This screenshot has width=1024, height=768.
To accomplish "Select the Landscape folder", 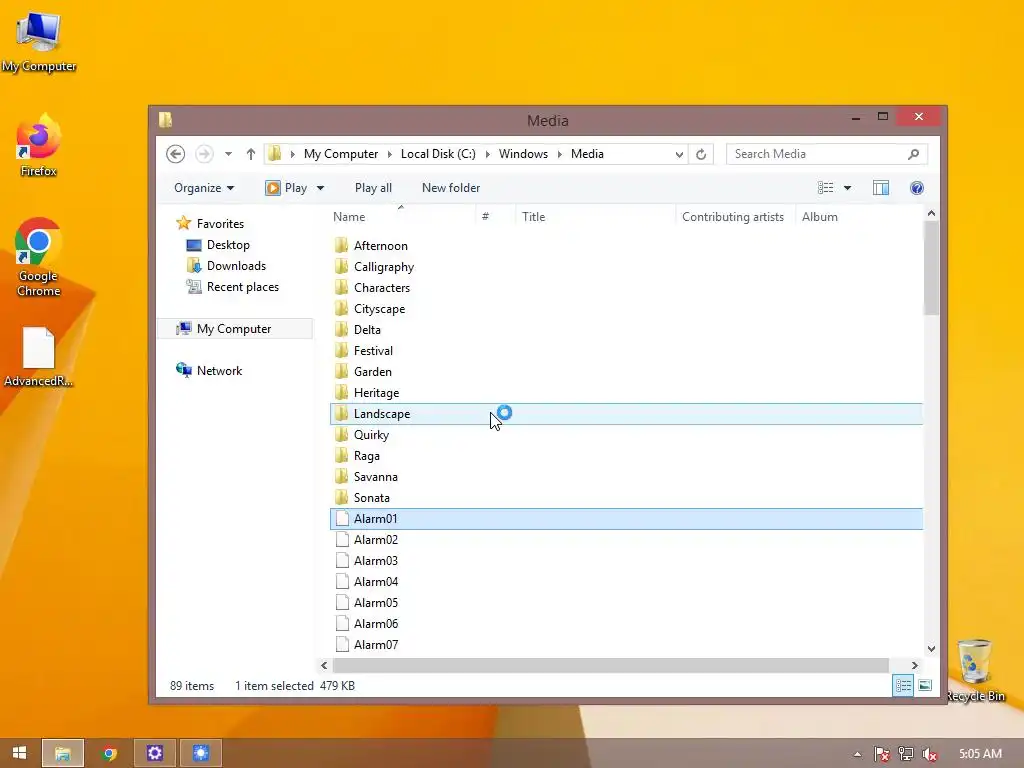I will tap(626, 413).
